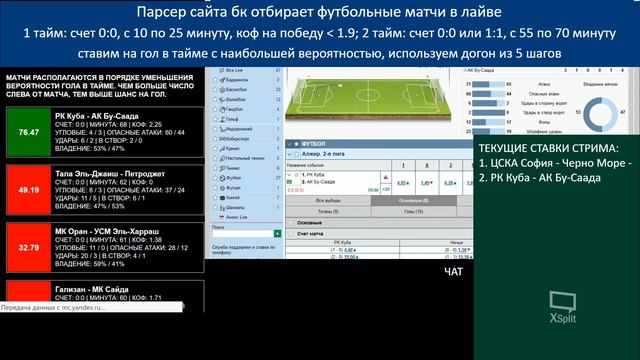Select correct score (0 - 0) 1.30
Screen dimensions: 640x360
point(456,250)
